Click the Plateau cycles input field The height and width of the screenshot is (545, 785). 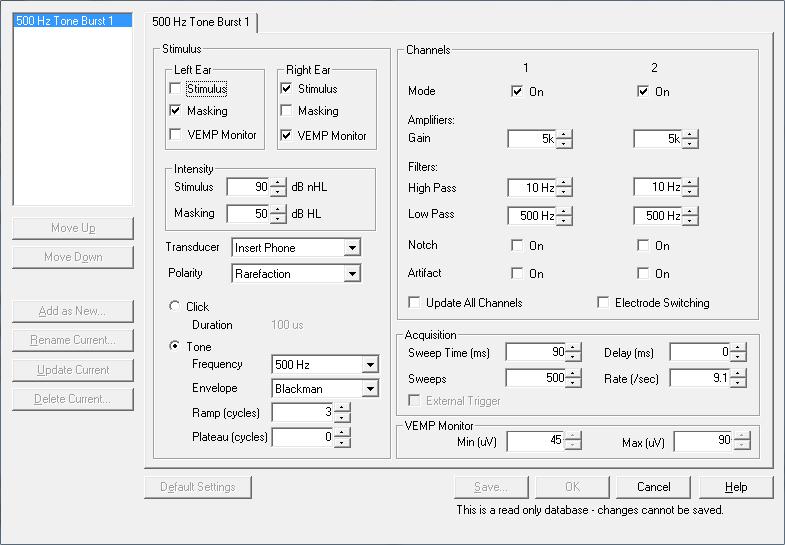point(303,437)
